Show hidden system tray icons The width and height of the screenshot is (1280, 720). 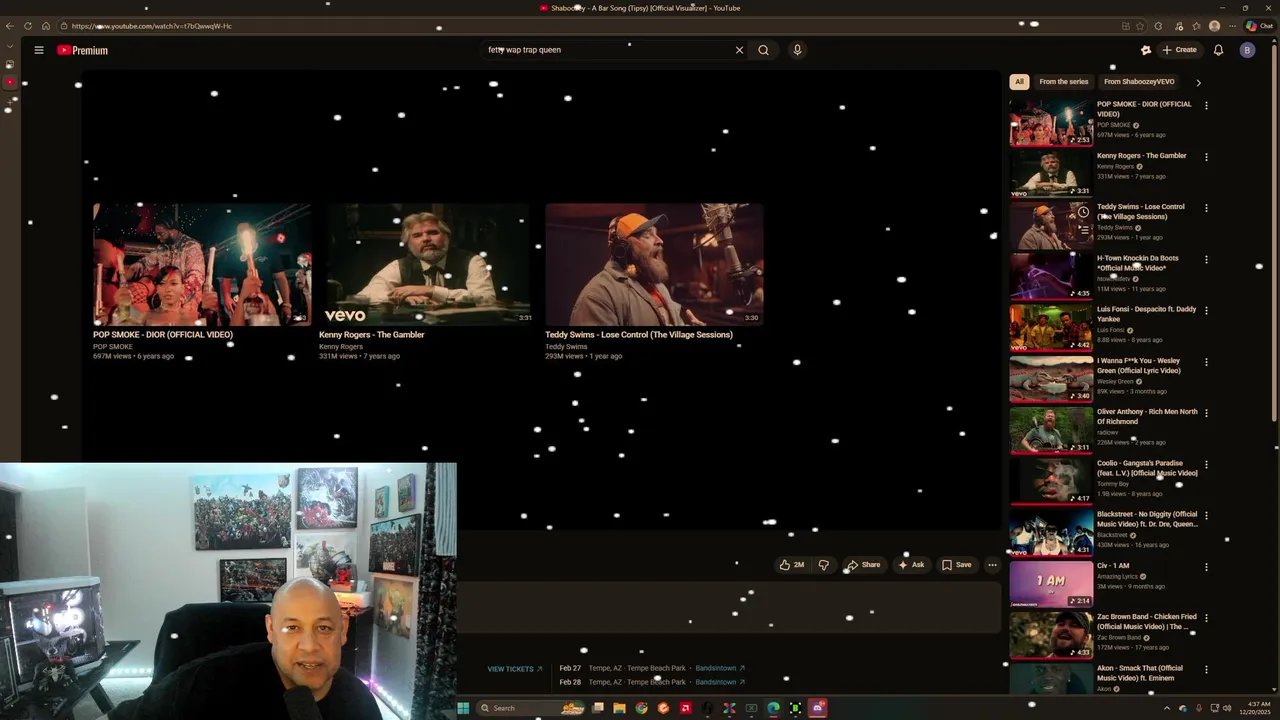coord(1166,708)
